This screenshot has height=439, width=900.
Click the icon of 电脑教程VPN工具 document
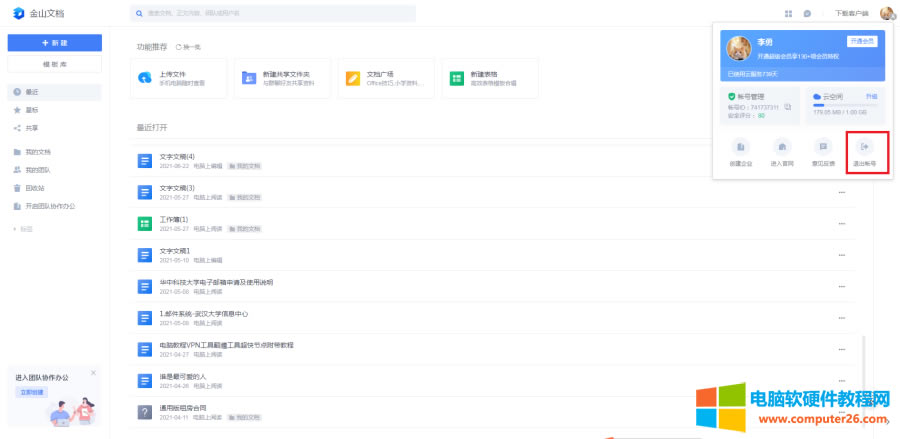(x=145, y=349)
